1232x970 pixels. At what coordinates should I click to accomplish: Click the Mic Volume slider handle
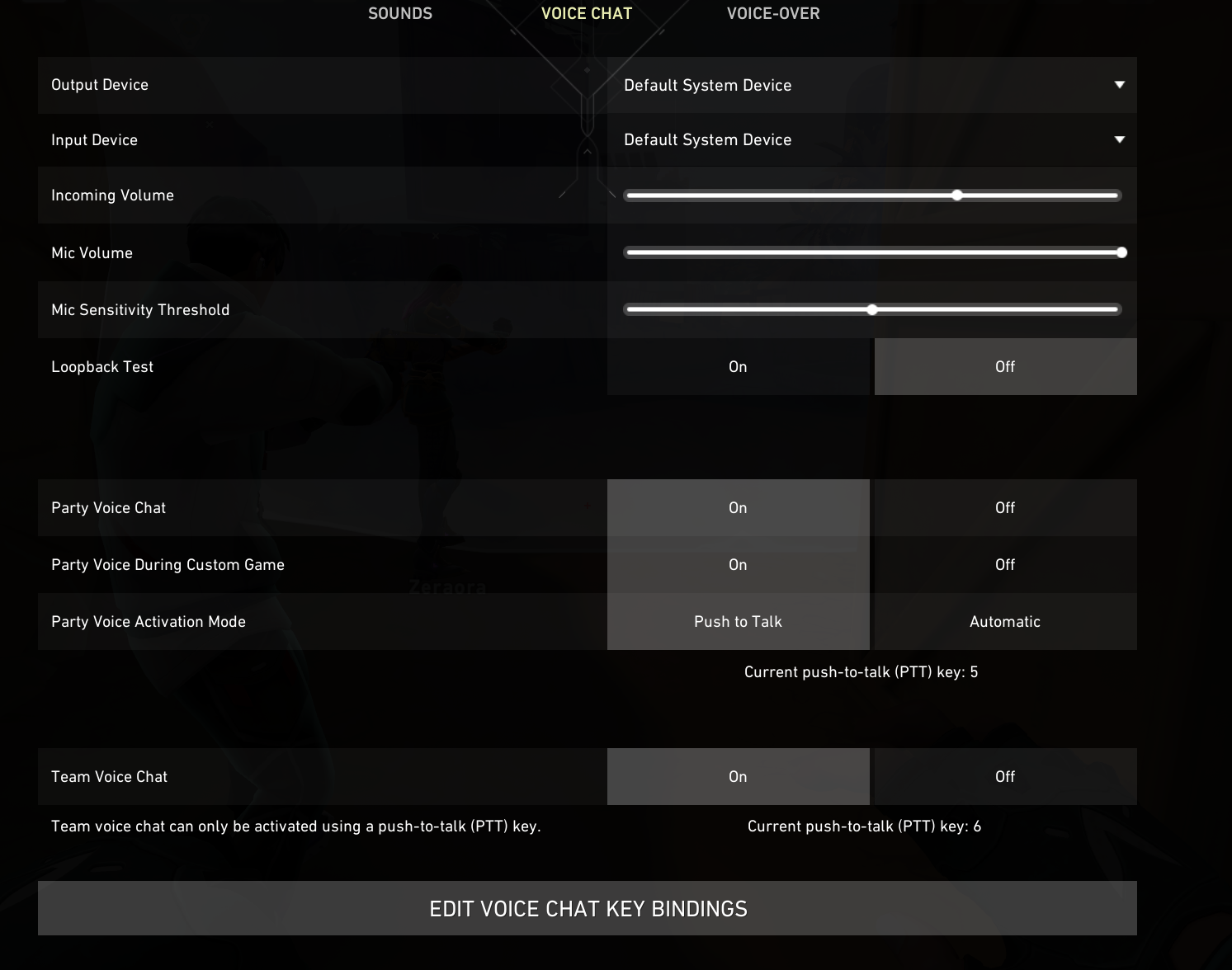point(1121,252)
